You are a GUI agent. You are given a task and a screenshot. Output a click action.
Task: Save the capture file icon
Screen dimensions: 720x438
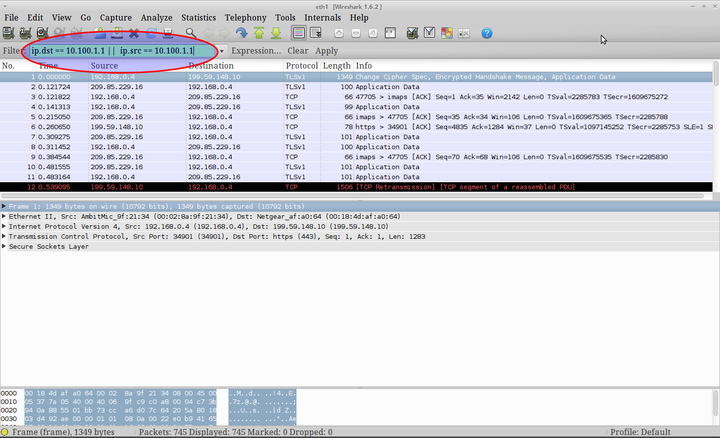click(x=117, y=33)
